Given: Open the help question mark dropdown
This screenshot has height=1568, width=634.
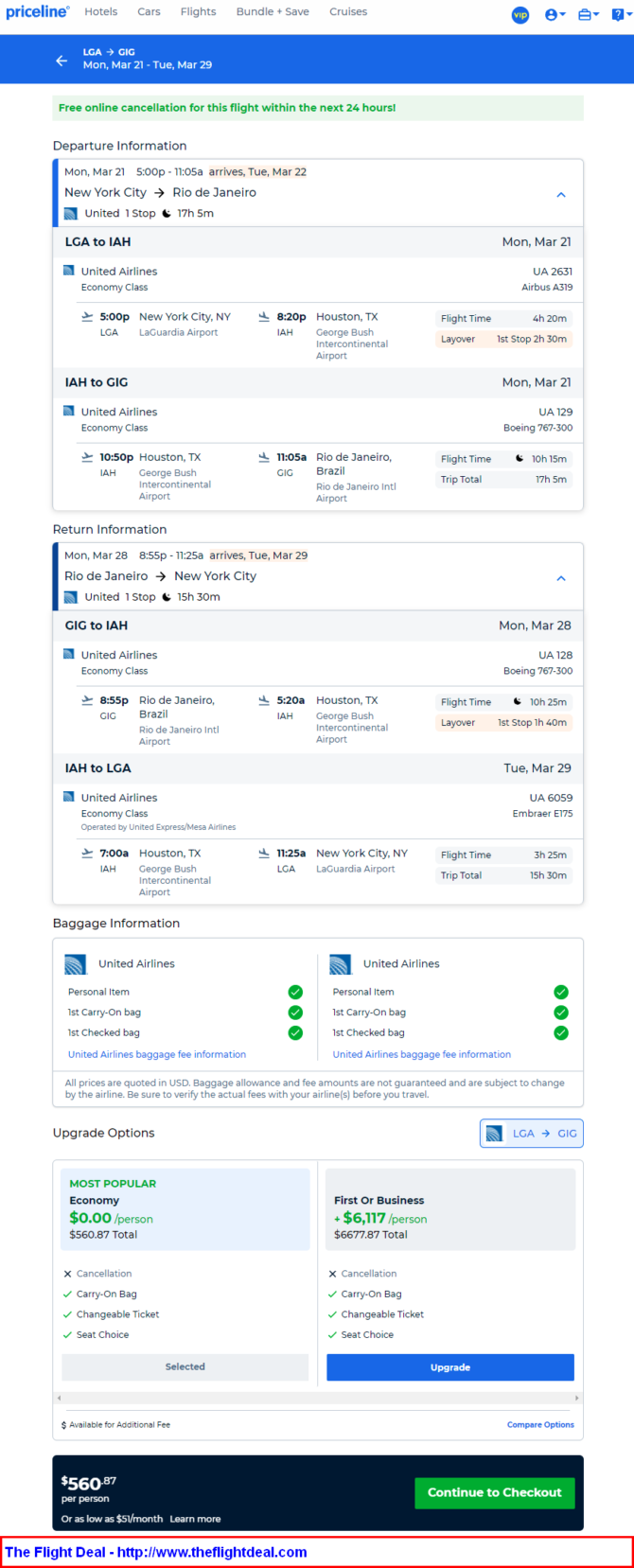Looking at the screenshot, I should [x=620, y=15].
